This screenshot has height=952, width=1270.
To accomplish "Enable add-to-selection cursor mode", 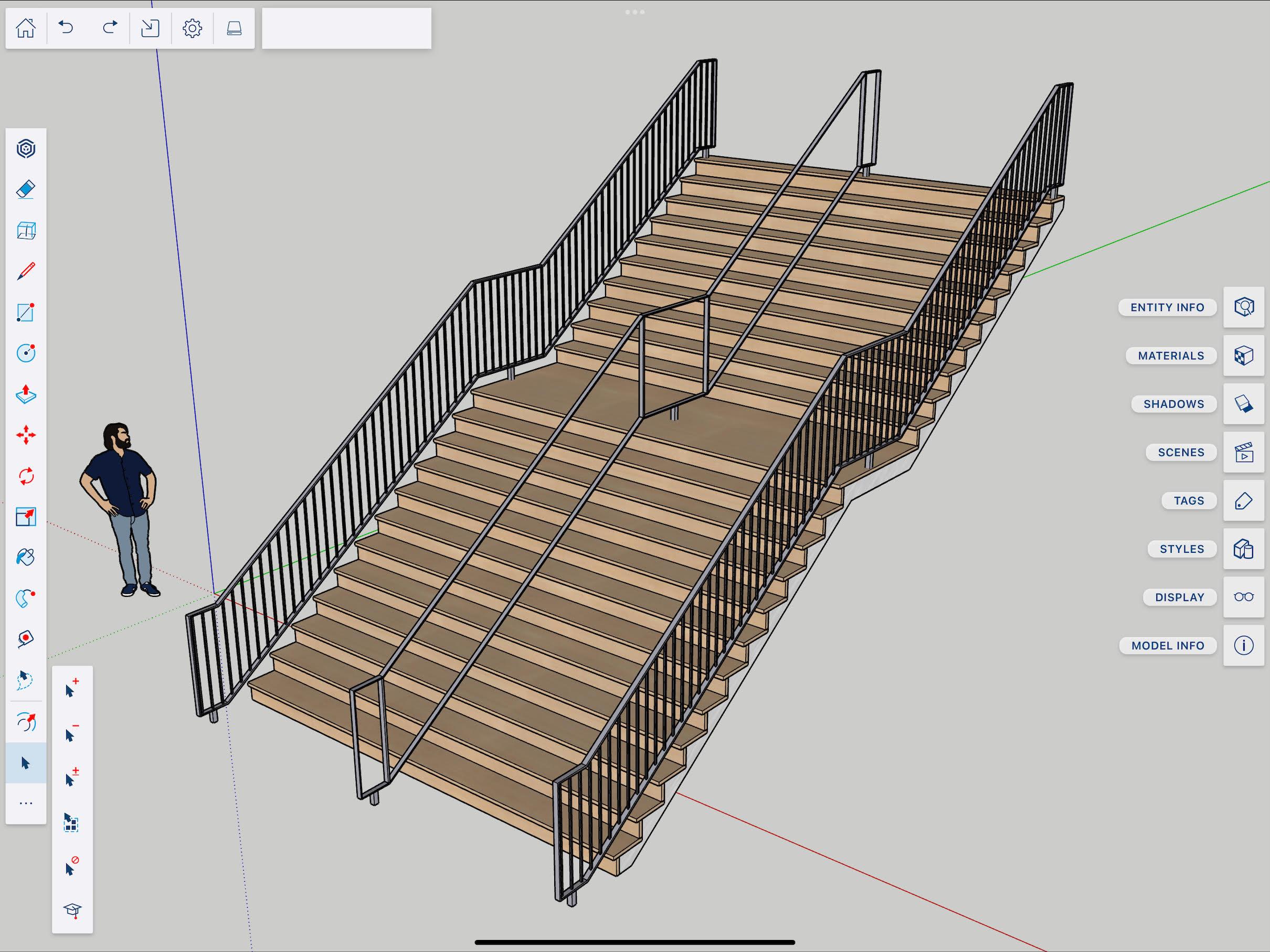I will (x=72, y=688).
